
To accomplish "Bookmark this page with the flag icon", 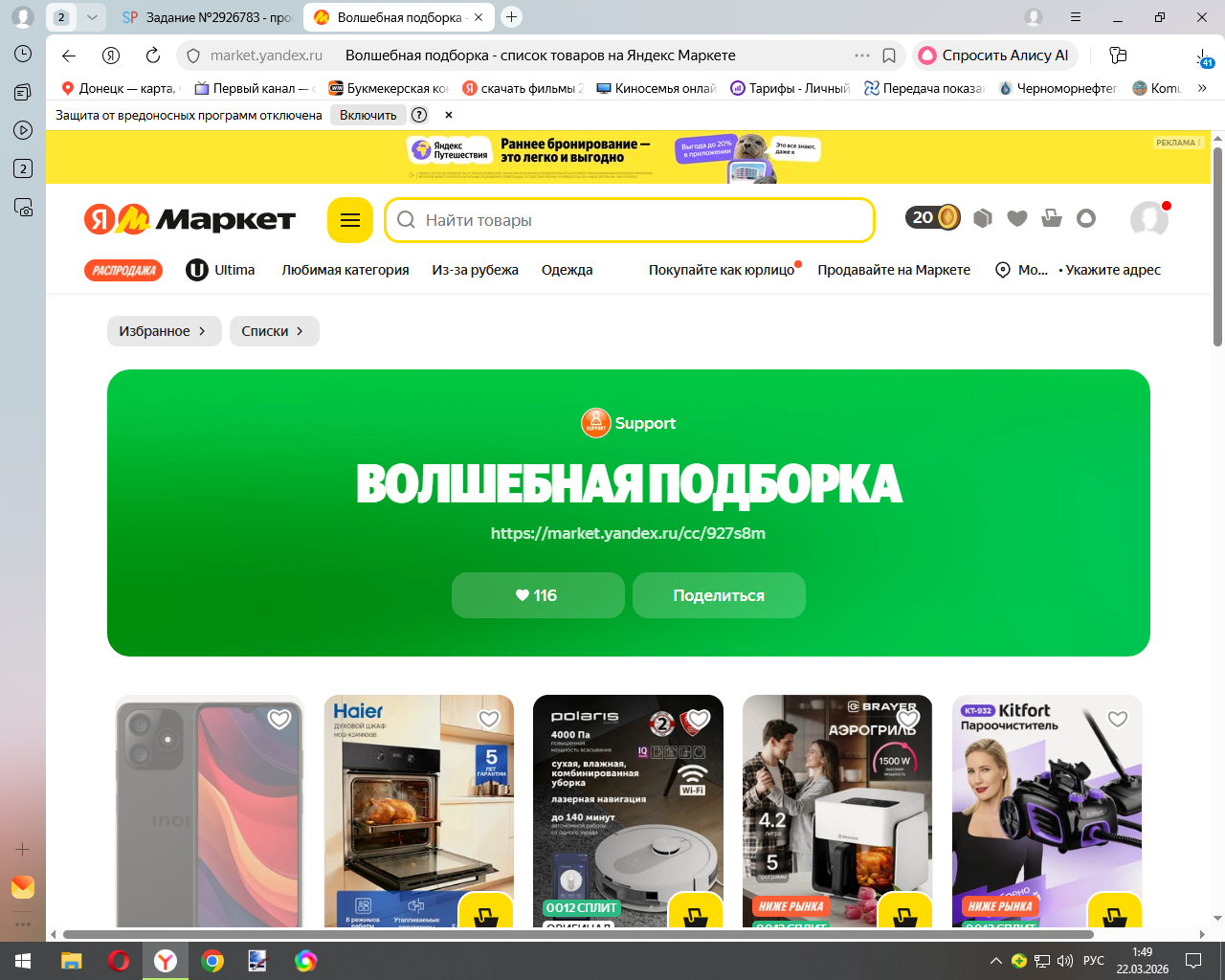I will tap(889, 56).
